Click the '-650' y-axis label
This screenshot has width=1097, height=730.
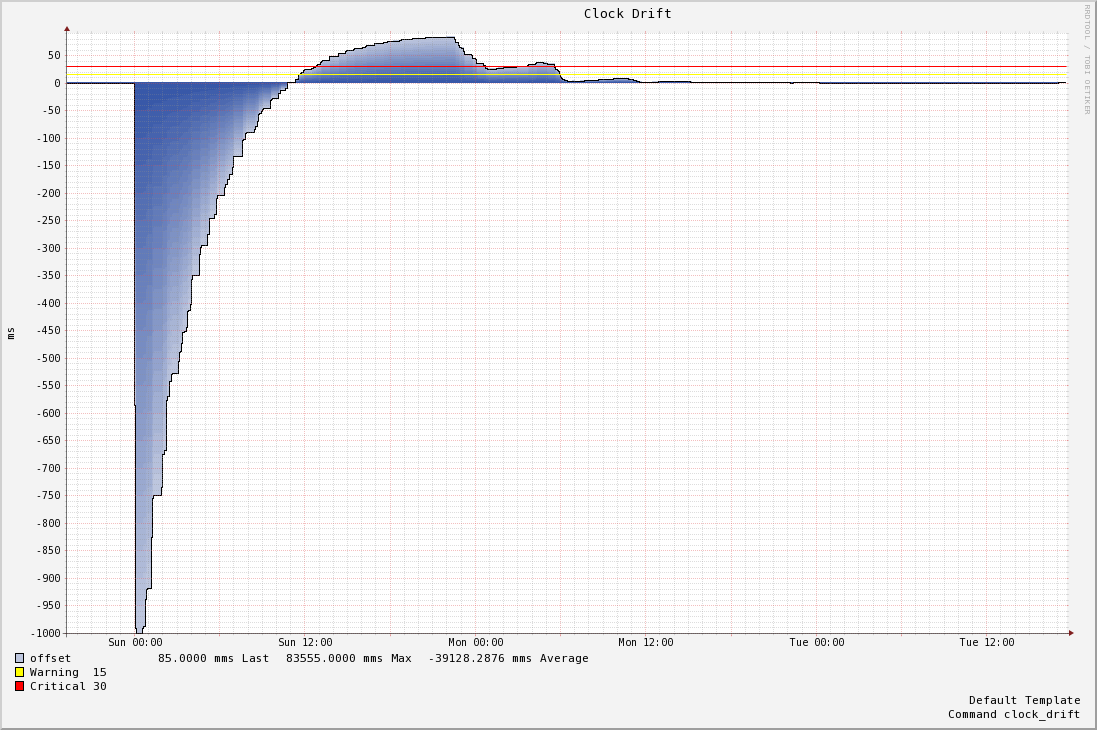pyautogui.click(x=48, y=440)
